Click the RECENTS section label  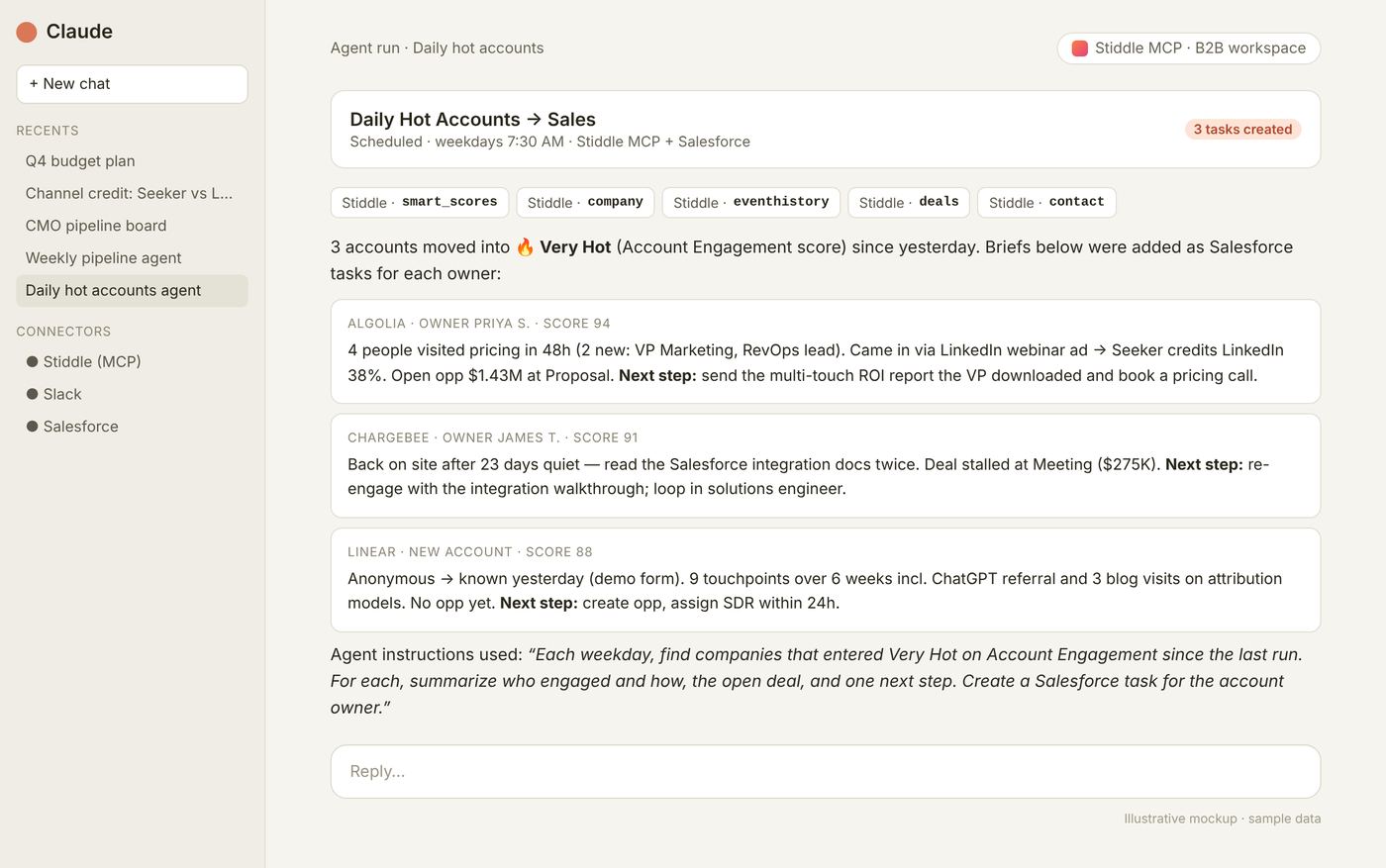click(x=48, y=131)
